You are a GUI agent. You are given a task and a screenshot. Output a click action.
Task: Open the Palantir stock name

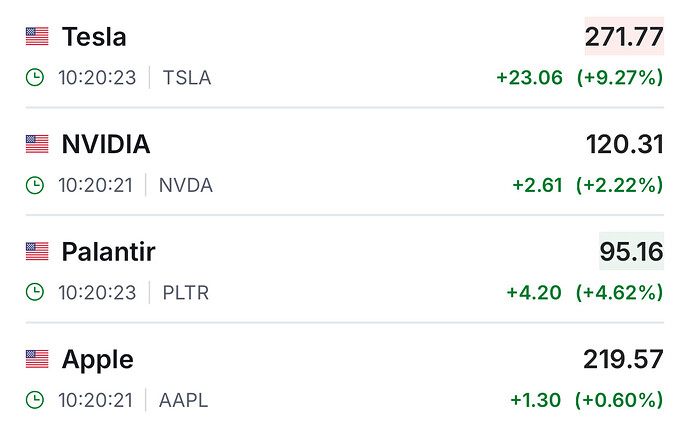pos(108,252)
